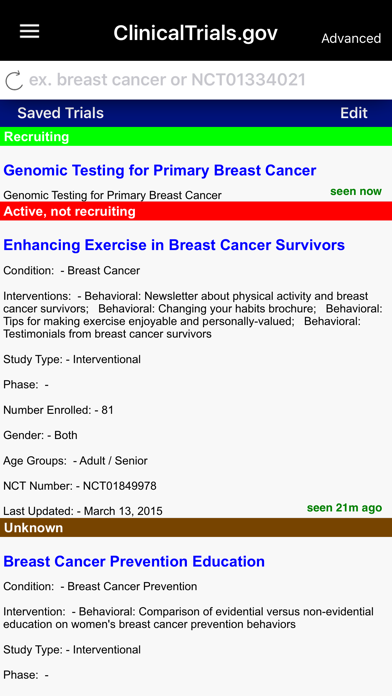Viewport: 392px width, 696px height.
Task: Select NCT Number NCT01849978 line
Action: point(80,486)
